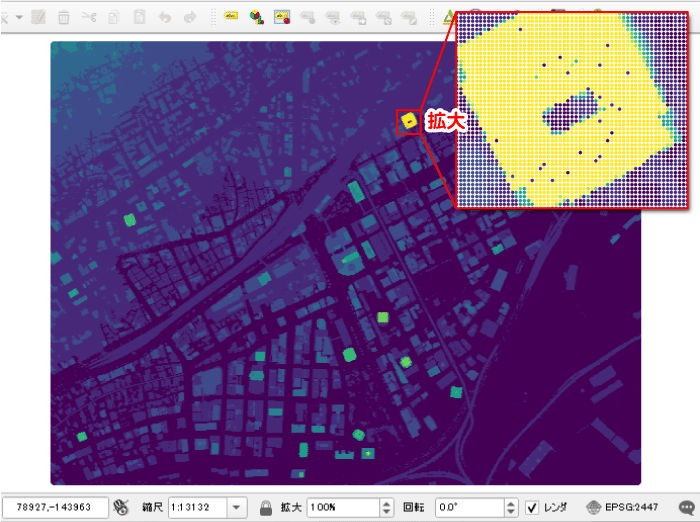Decrease magnifier with the down arrow

pos(386,512)
